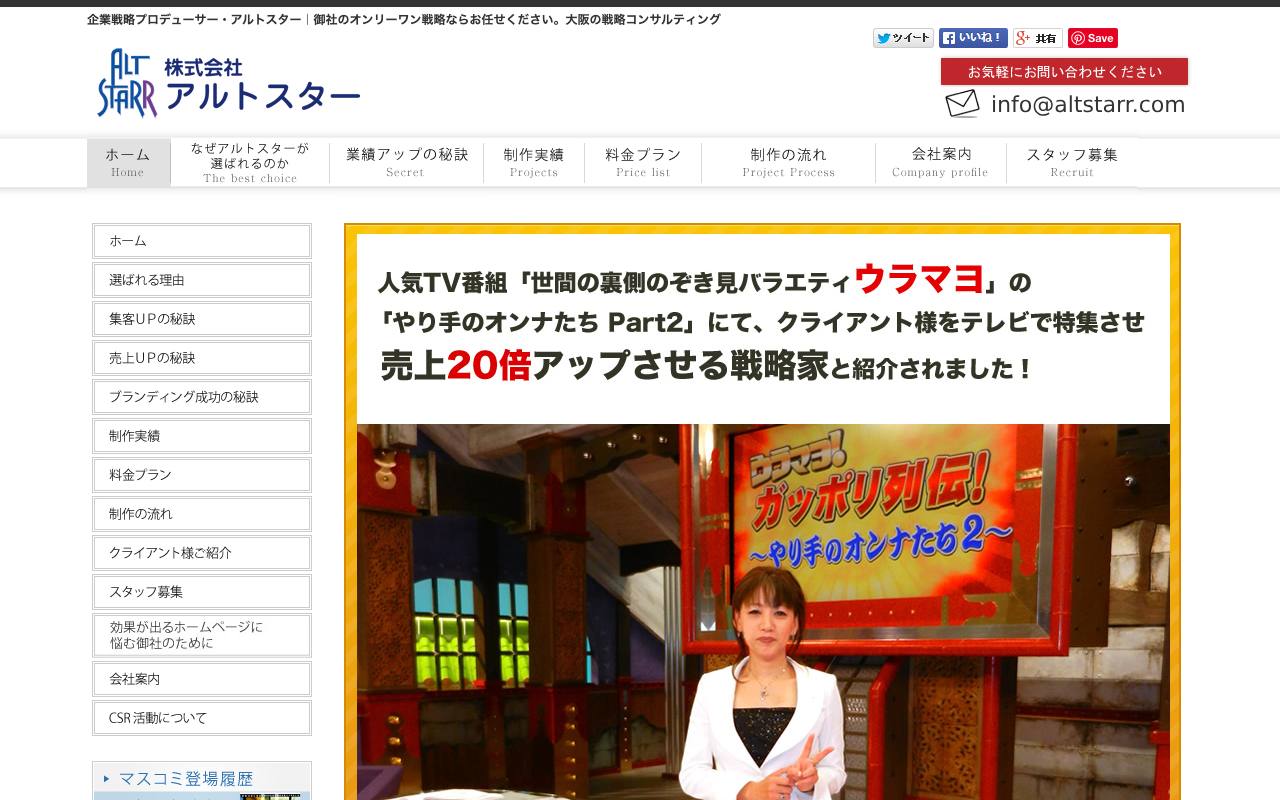The image size is (1280, 800).
Task: Click the ALT STARR company logo
Action: (127, 83)
